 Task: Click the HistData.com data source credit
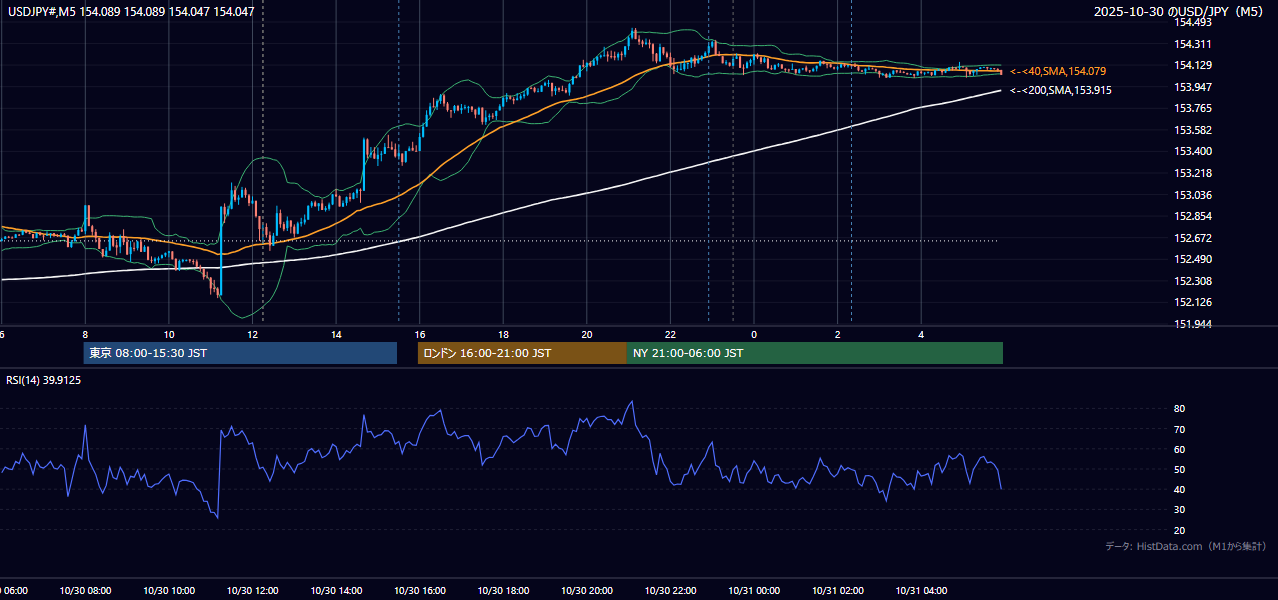tap(1185, 546)
